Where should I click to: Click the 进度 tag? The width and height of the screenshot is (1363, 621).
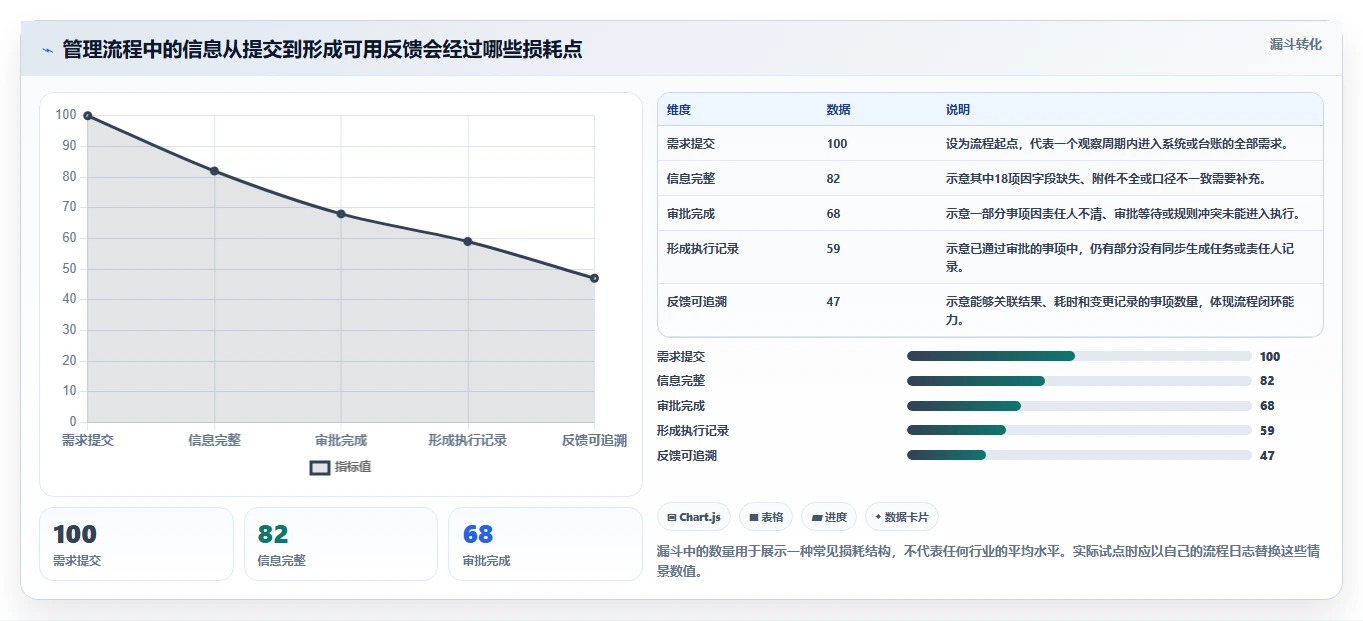[x=829, y=517]
